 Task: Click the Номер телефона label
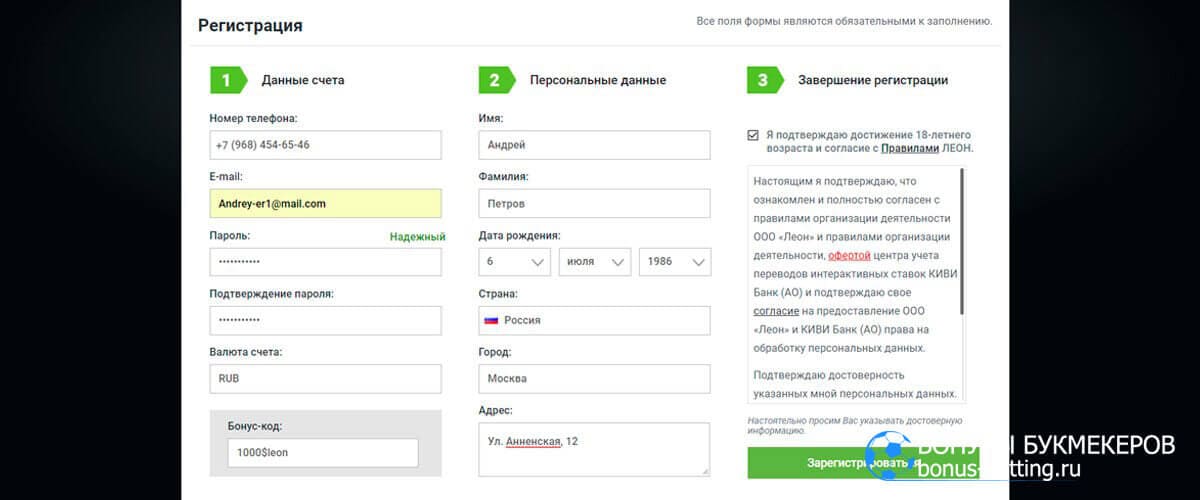point(253,118)
